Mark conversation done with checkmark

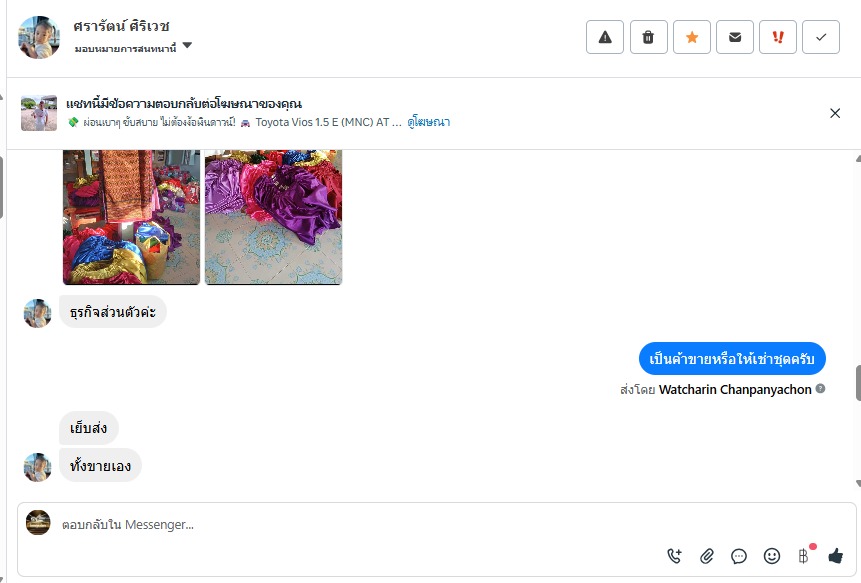821,37
